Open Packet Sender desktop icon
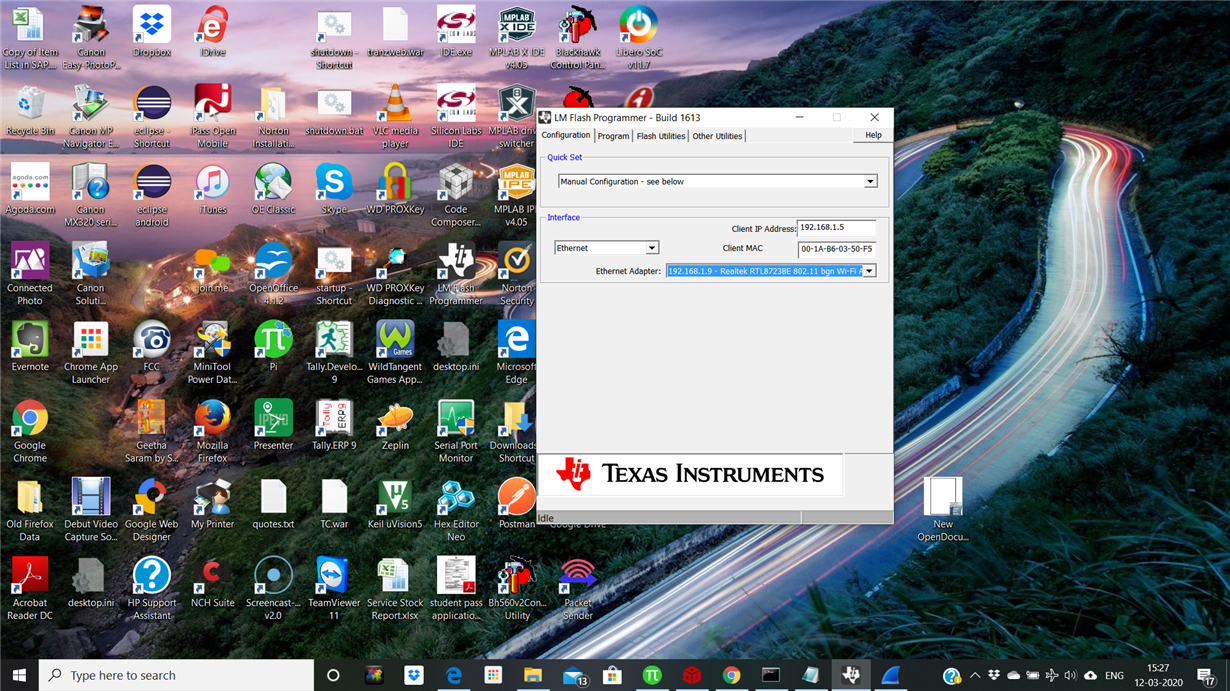Screen dimensions: 1230x691 (x=577, y=589)
